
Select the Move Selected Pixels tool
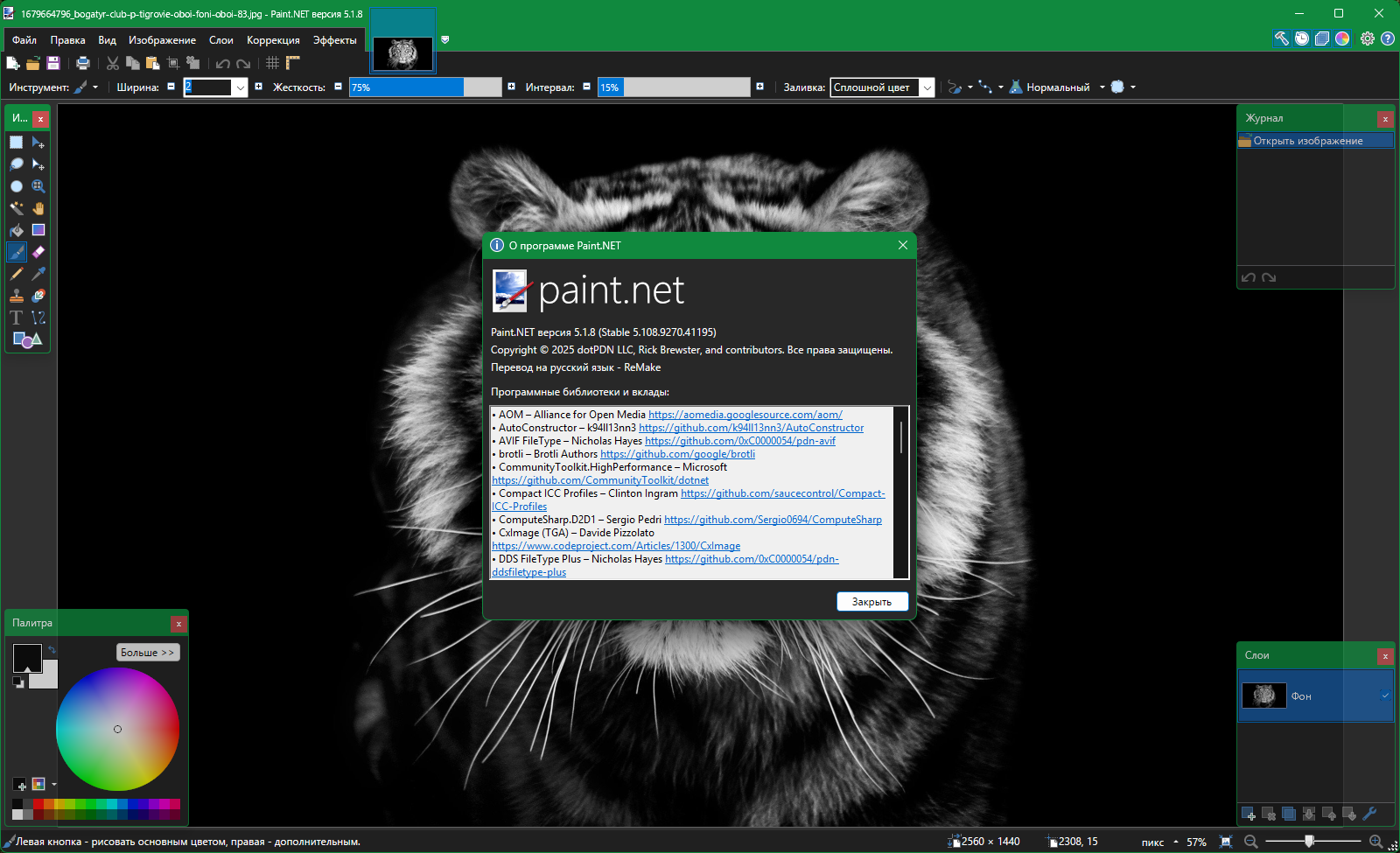38,143
